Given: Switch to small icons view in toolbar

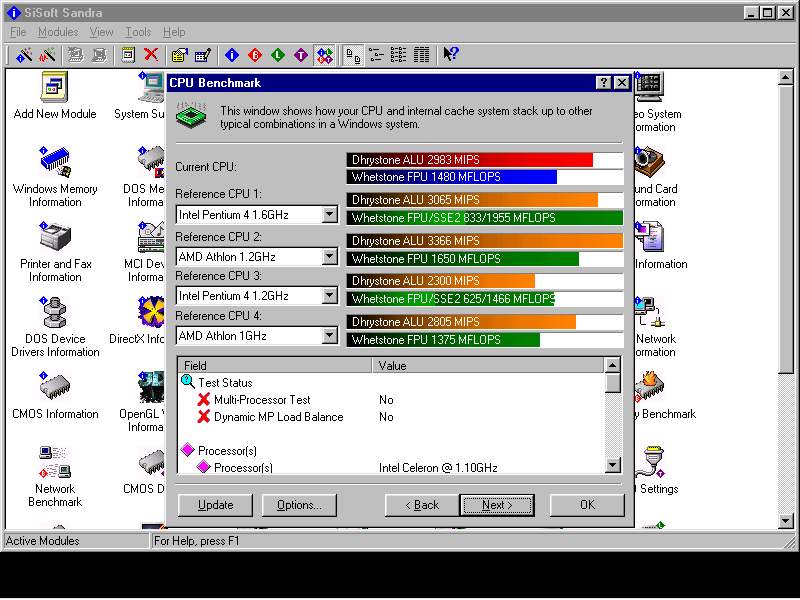Looking at the screenshot, I should [377, 55].
